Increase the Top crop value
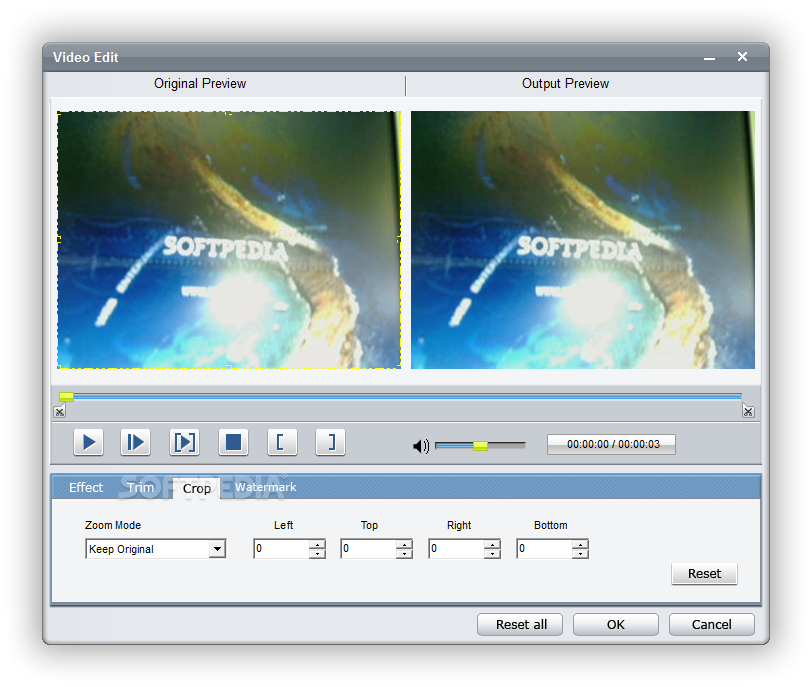 point(404,544)
